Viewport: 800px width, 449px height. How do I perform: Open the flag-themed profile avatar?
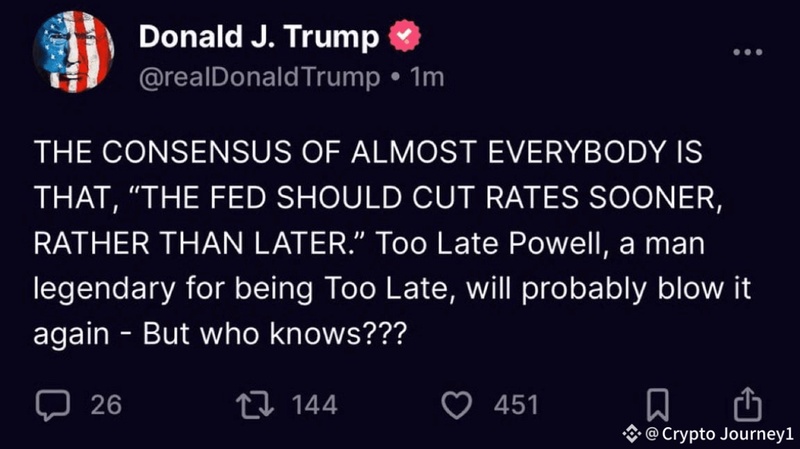tap(73, 54)
